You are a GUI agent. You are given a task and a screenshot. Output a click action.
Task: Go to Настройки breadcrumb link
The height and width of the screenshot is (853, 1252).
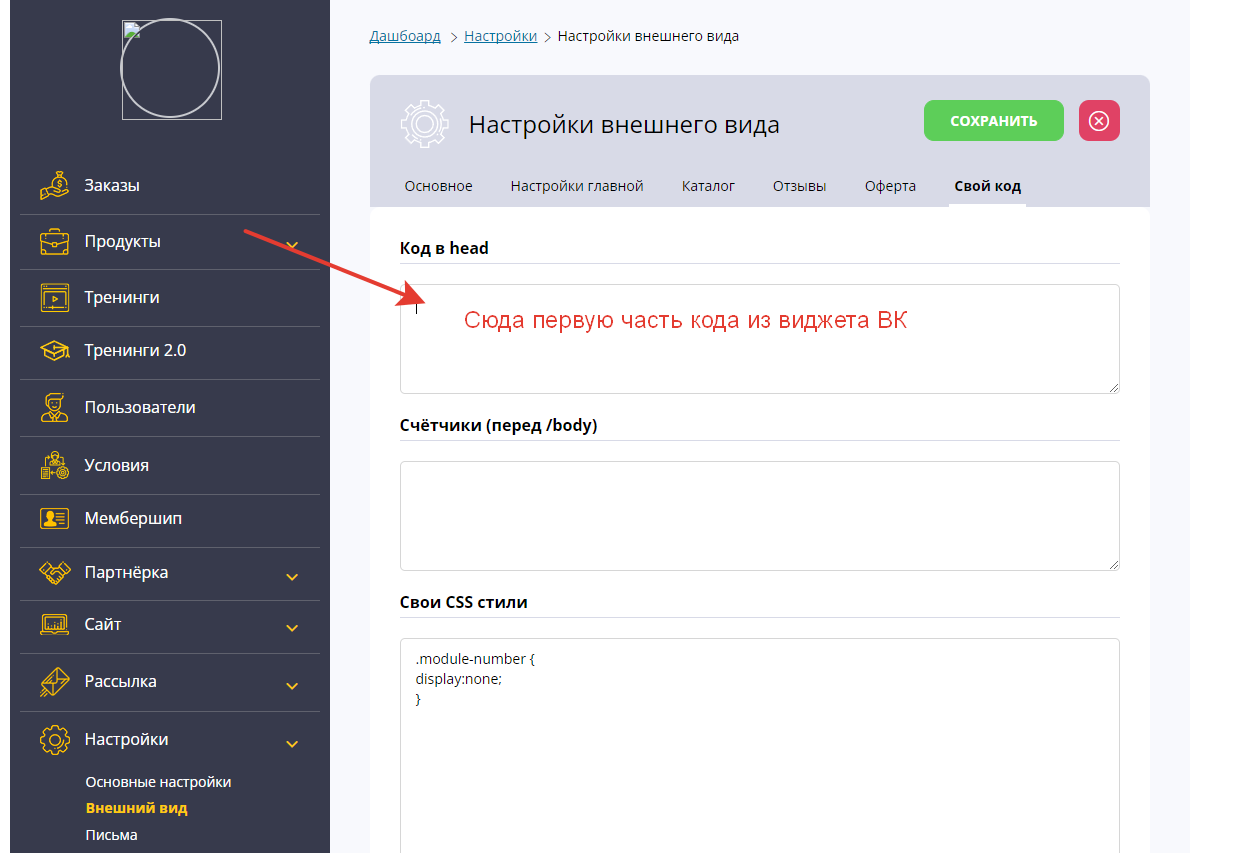pyautogui.click(x=500, y=36)
